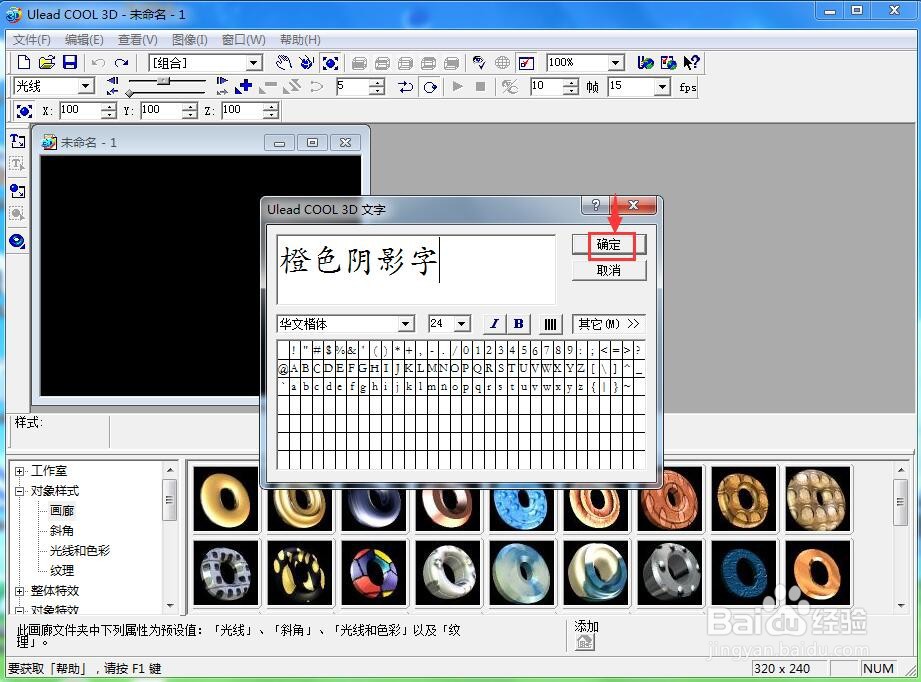921x682 pixels.
Task: Click the total frames field showing 10
Action: (x=547, y=87)
